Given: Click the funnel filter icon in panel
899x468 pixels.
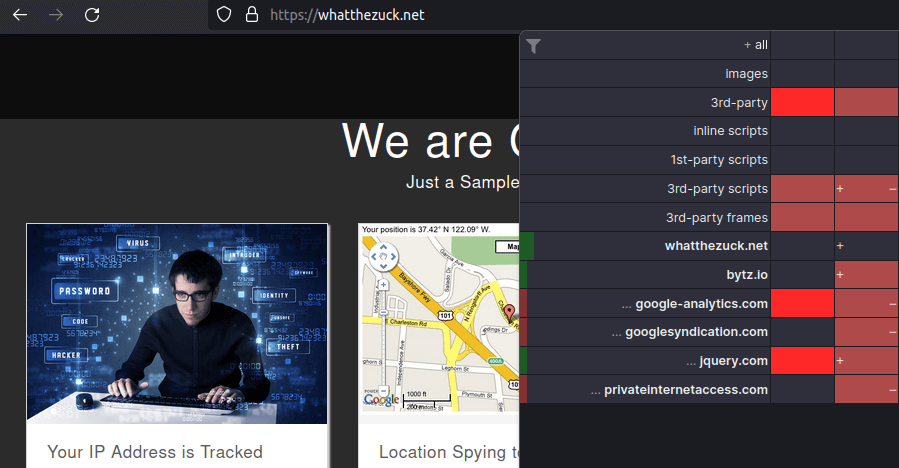Looking at the screenshot, I should [x=534, y=45].
